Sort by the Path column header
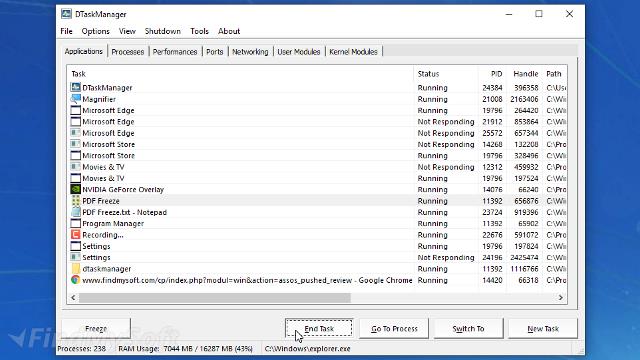 point(554,74)
